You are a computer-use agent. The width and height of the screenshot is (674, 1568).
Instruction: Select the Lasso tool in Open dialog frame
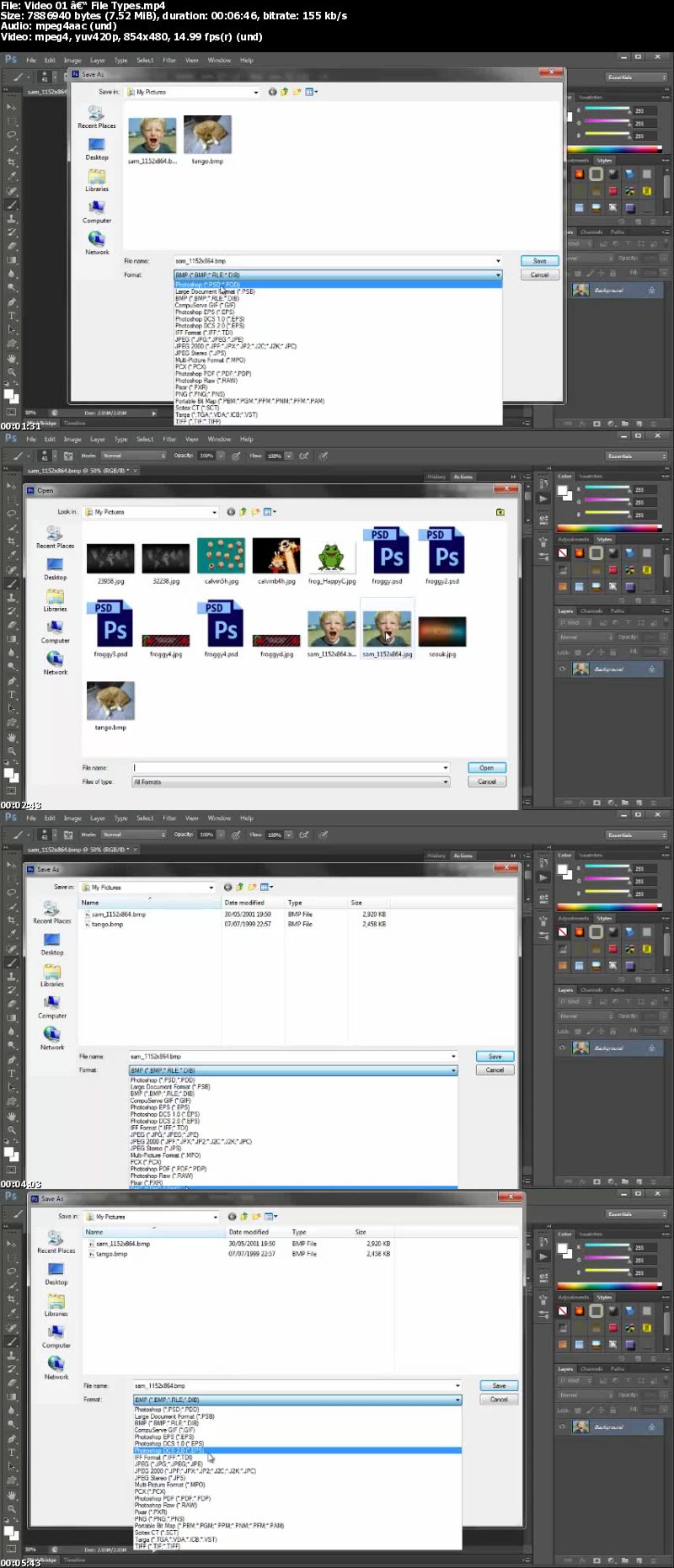[x=12, y=514]
